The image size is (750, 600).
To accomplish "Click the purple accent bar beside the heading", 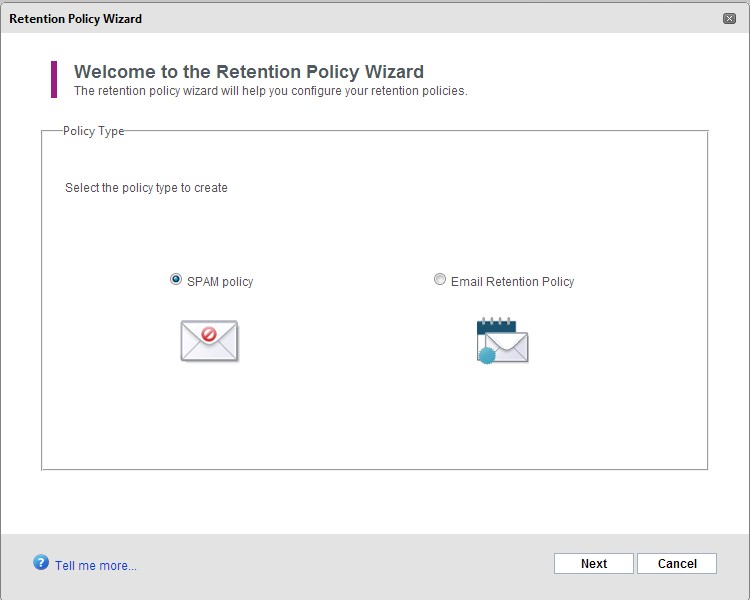I will tap(54, 79).
